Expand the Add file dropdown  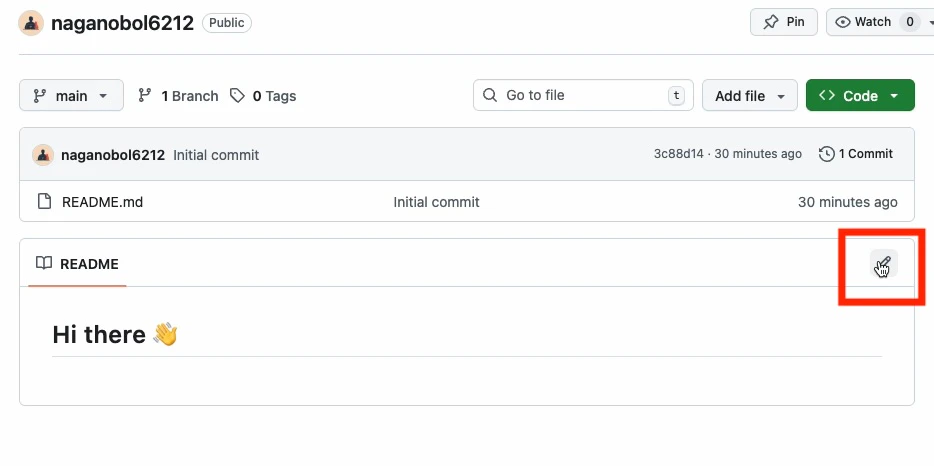coord(749,95)
